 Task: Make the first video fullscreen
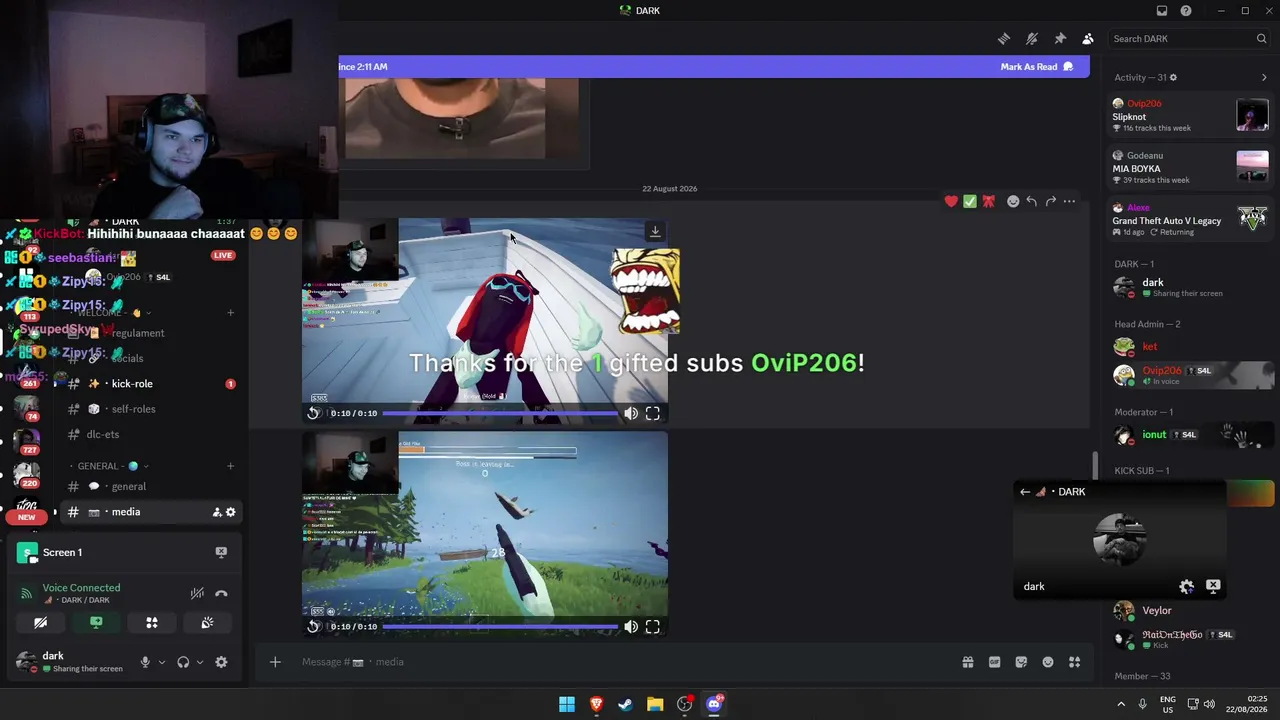point(653,413)
